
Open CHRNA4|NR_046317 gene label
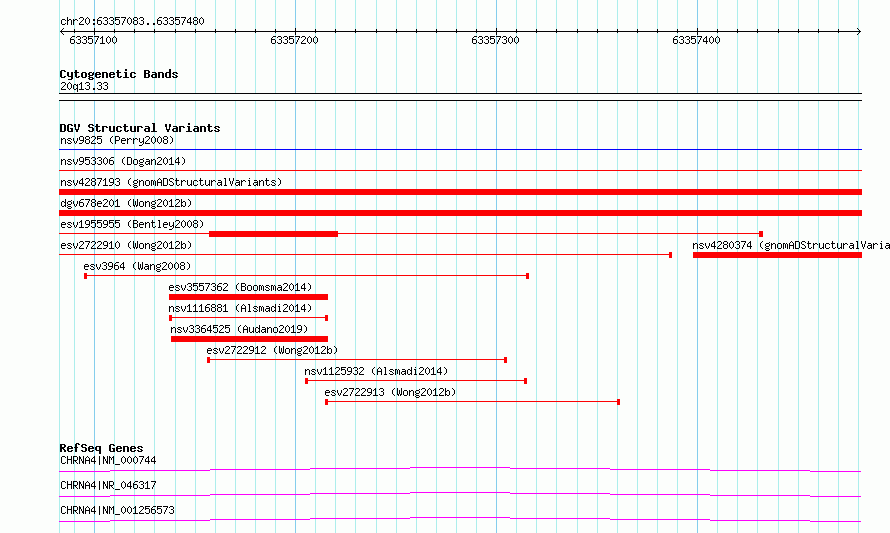tap(108, 485)
